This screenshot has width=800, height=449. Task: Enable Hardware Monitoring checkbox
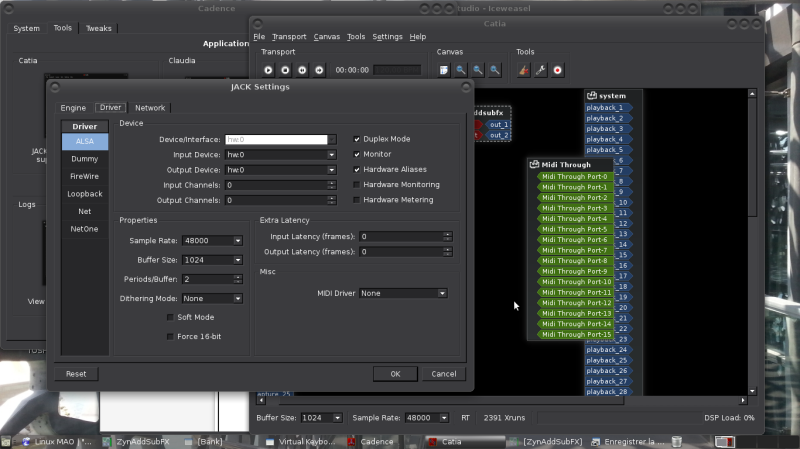click(358, 185)
